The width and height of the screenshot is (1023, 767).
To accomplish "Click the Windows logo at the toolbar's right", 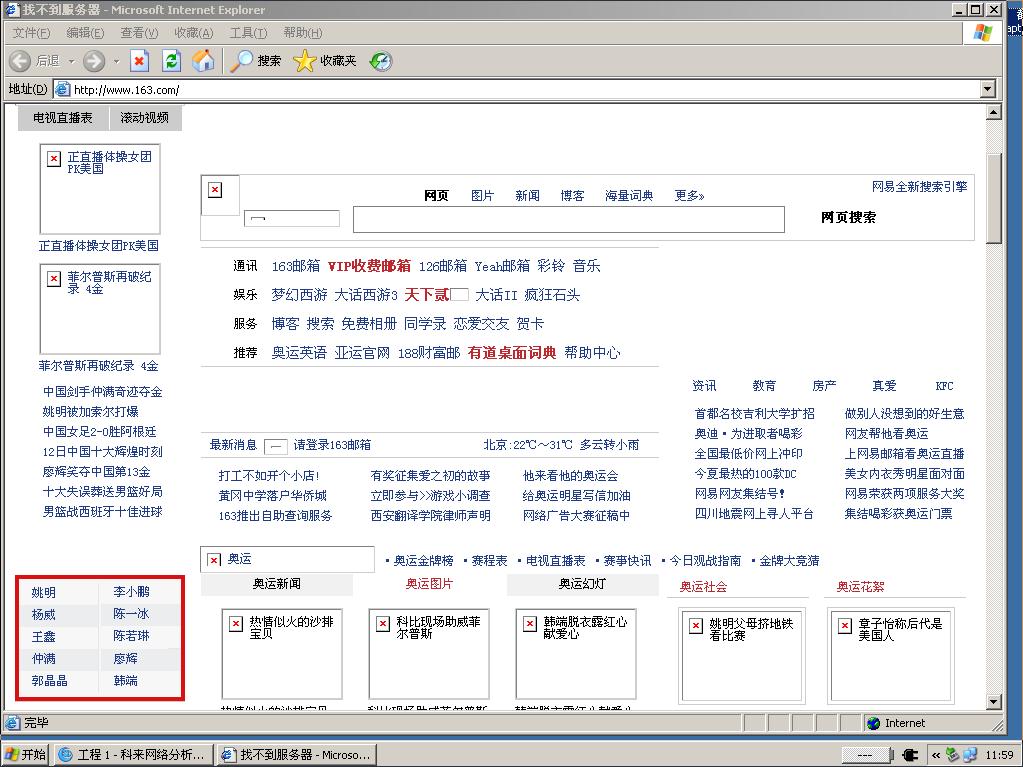I will [x=981, y=32].
